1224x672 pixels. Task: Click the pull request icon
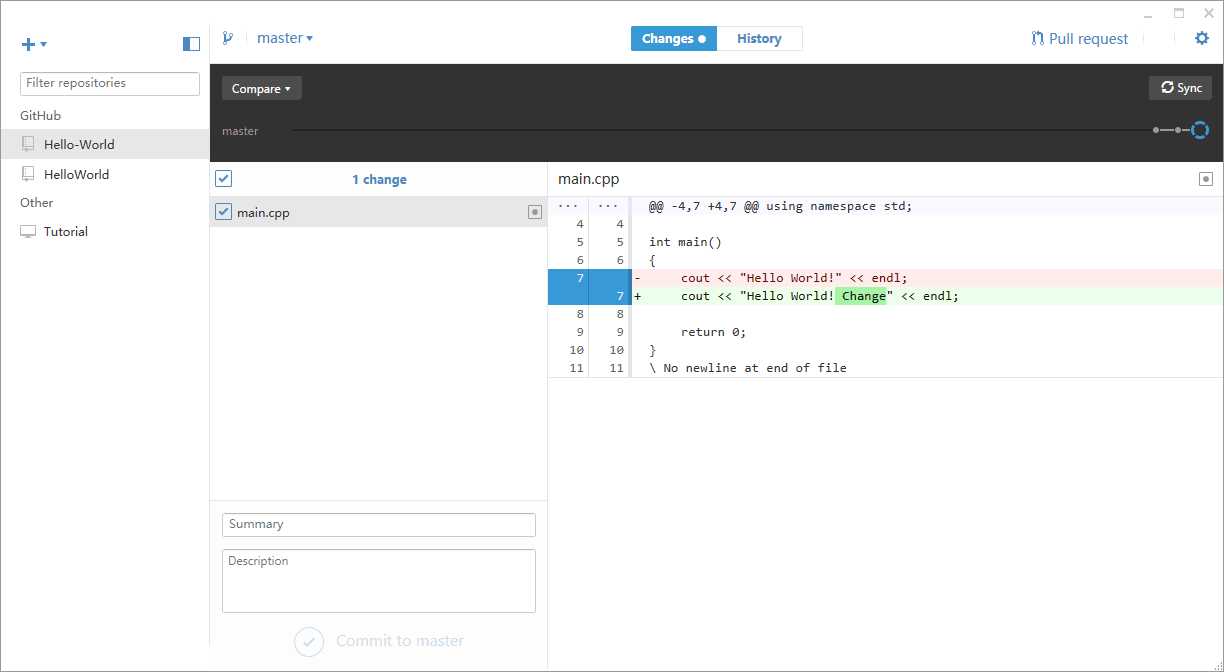pyautogui.click(x=1037, y=39)
